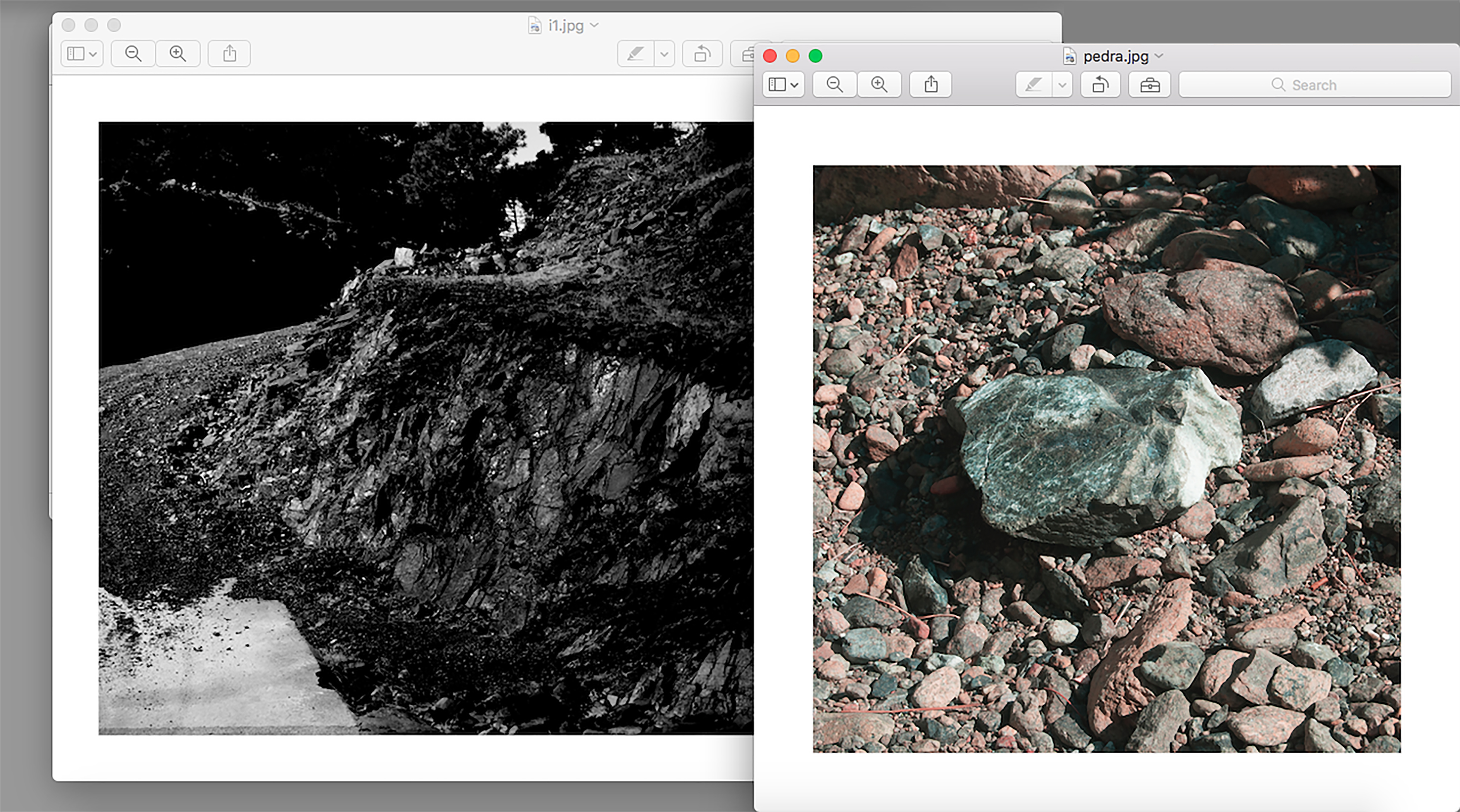This screenshot has width=1460, height=812.
Task: Toggle the highlighter tool in i1.jpg window
Action: pos(635,54)
